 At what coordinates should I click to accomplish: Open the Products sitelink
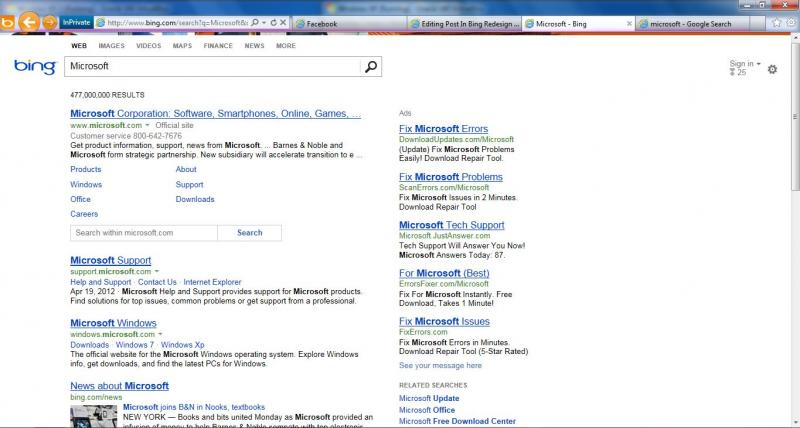point(86,169)
